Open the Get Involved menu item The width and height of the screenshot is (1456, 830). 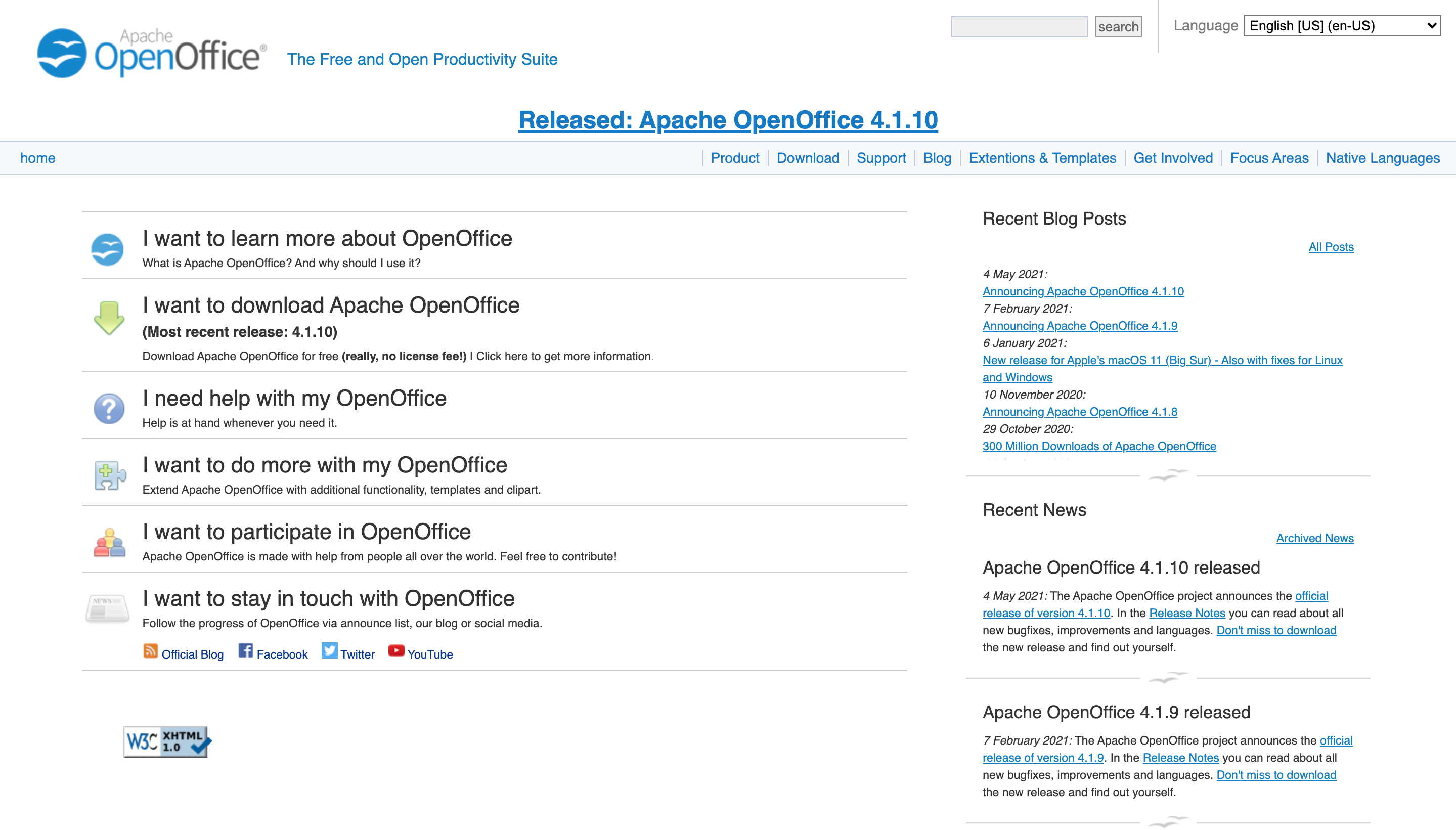[x=1173, y=158]
